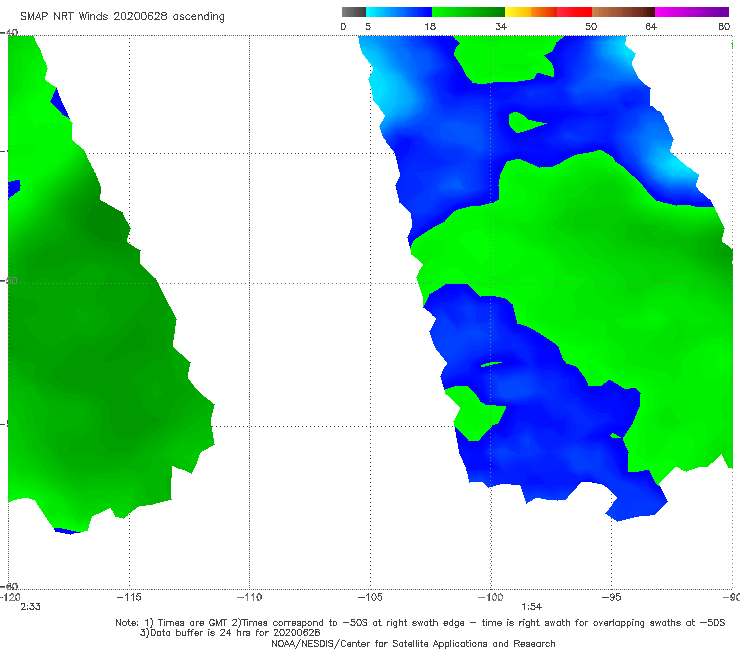Click the '-95' longitude axis label
The image size is (740, 650).
(x=612, y=597)
